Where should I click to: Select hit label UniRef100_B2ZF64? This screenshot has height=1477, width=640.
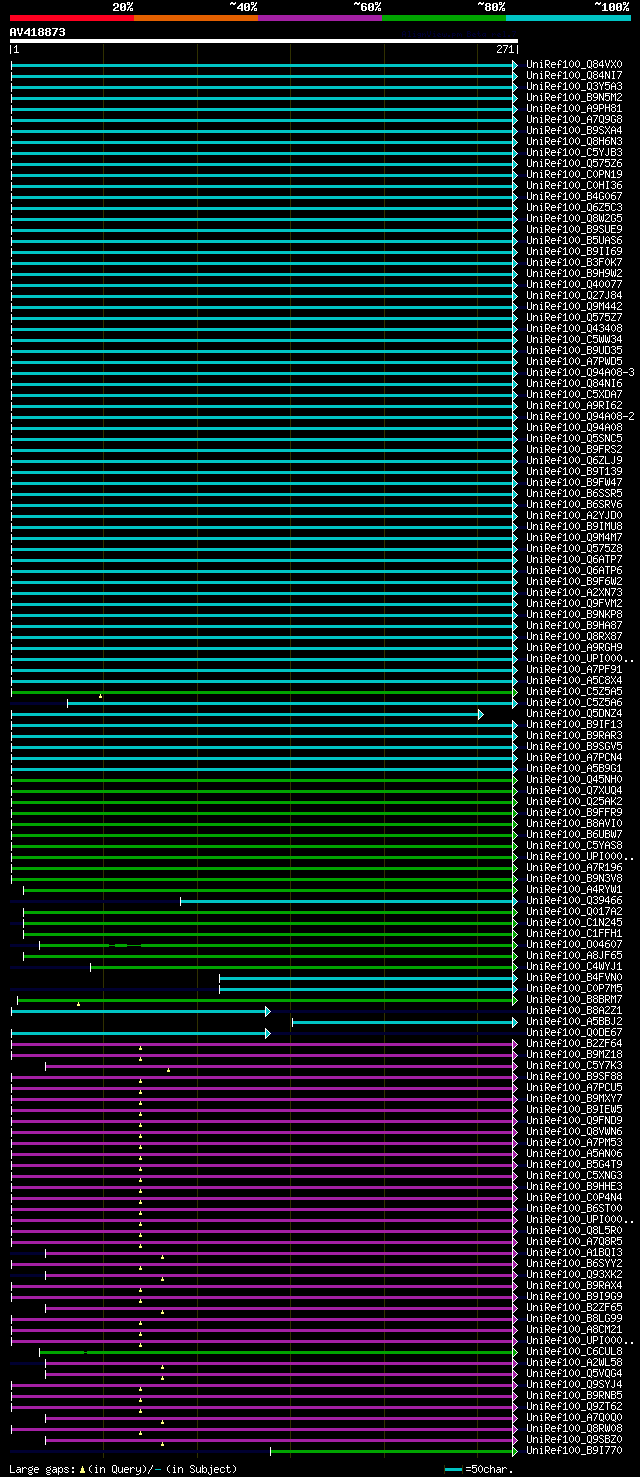coord(573,1043)
